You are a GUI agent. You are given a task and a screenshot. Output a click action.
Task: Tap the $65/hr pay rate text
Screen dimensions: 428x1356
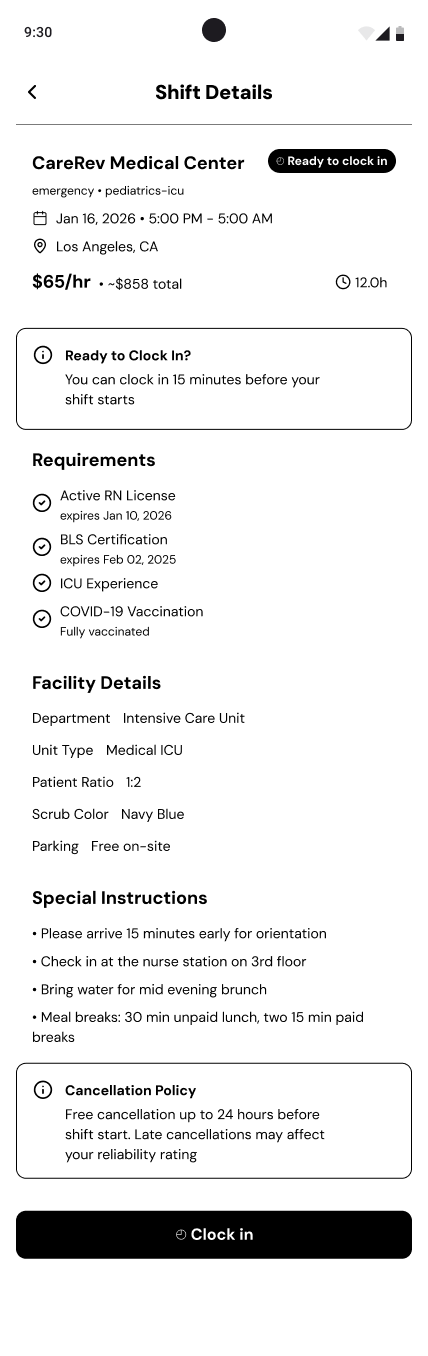point(61,282)
